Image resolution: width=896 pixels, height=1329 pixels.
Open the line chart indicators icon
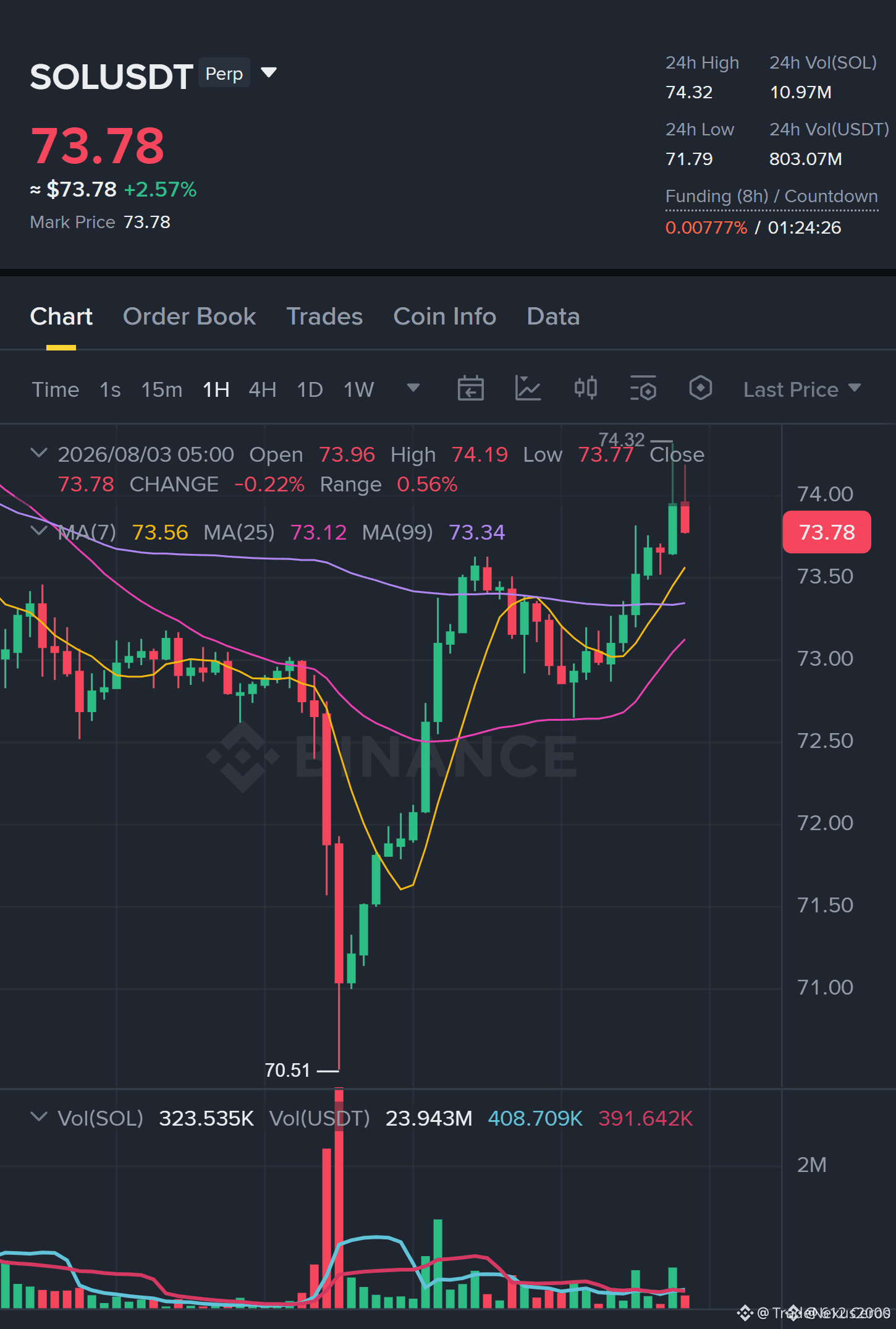pos(528,389)
